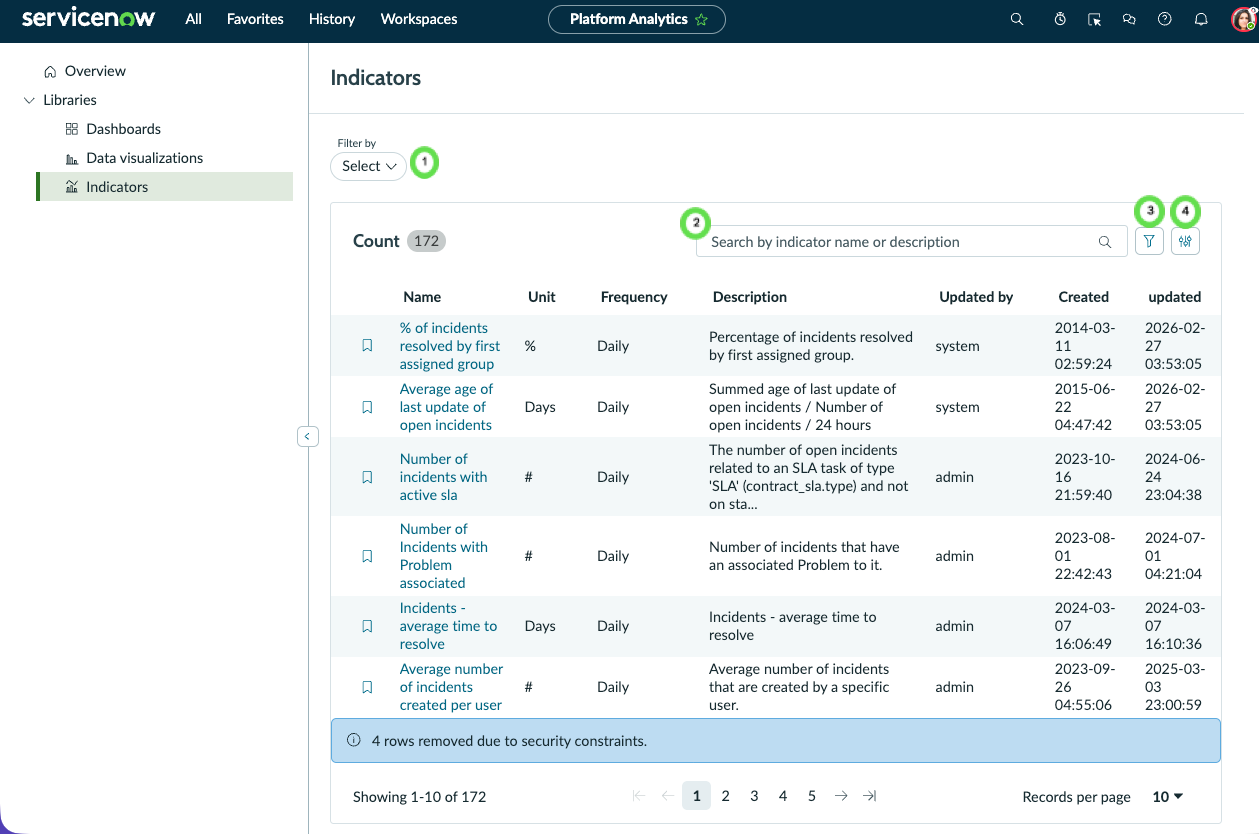Open the notifications bell icon
1259x834 pixels.
click(1201, 19)
